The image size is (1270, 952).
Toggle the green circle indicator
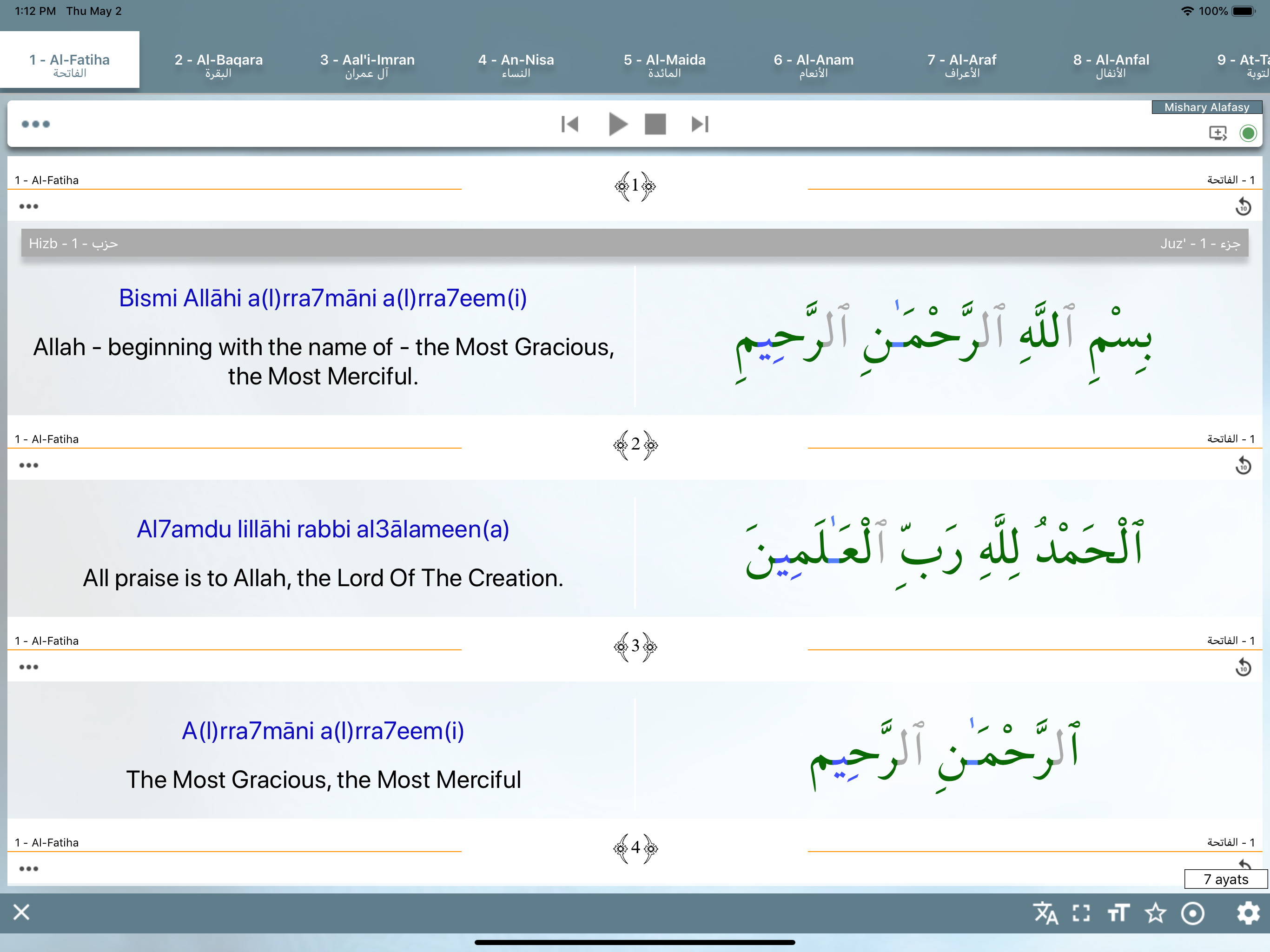click(1248, 133)
